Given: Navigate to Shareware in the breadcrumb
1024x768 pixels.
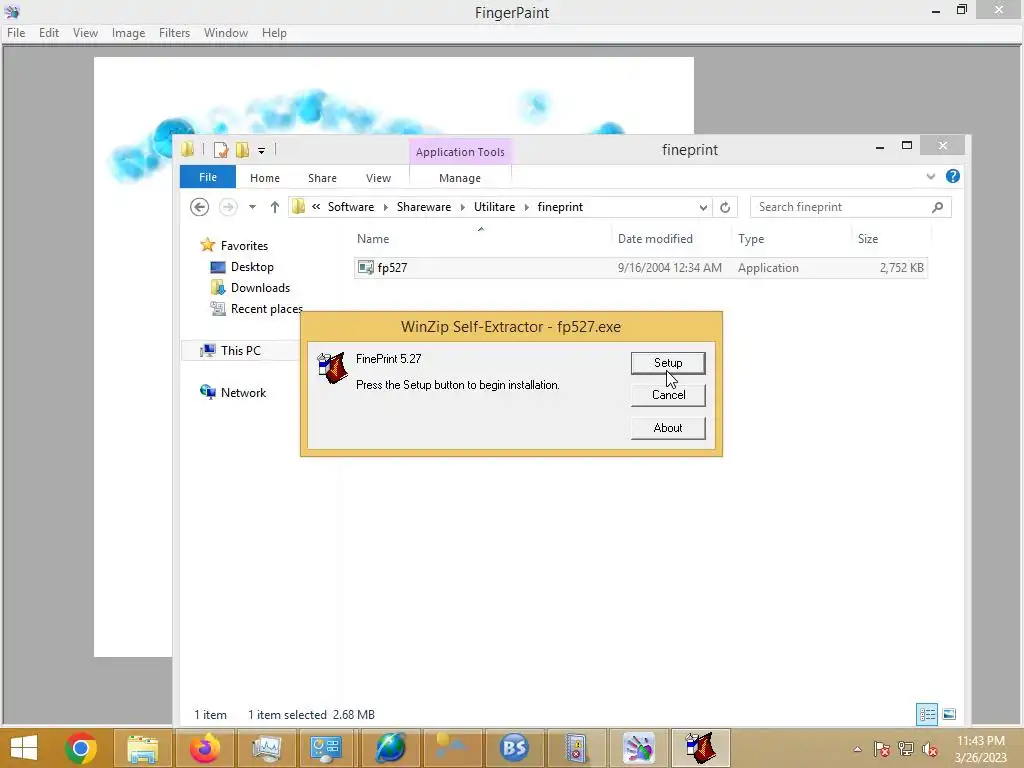Looking at the screenshot, I should point(424,207).
